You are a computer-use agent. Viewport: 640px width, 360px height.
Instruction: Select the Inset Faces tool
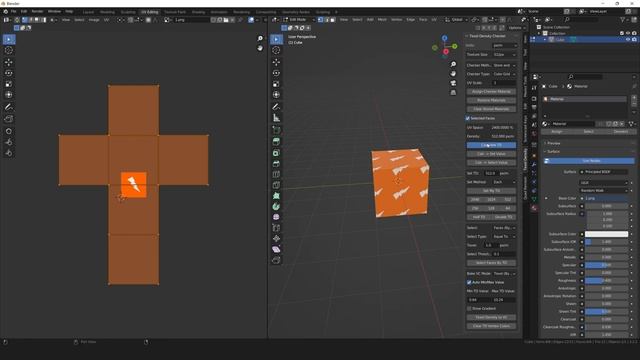tap(276, 153)
